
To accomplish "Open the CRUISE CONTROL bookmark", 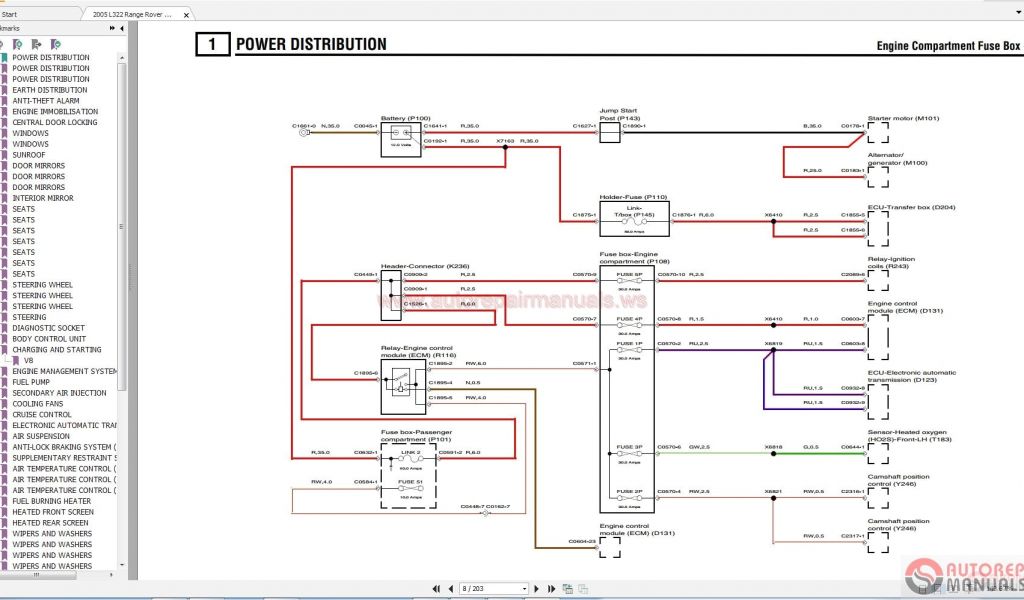I will tap(41, 414).
